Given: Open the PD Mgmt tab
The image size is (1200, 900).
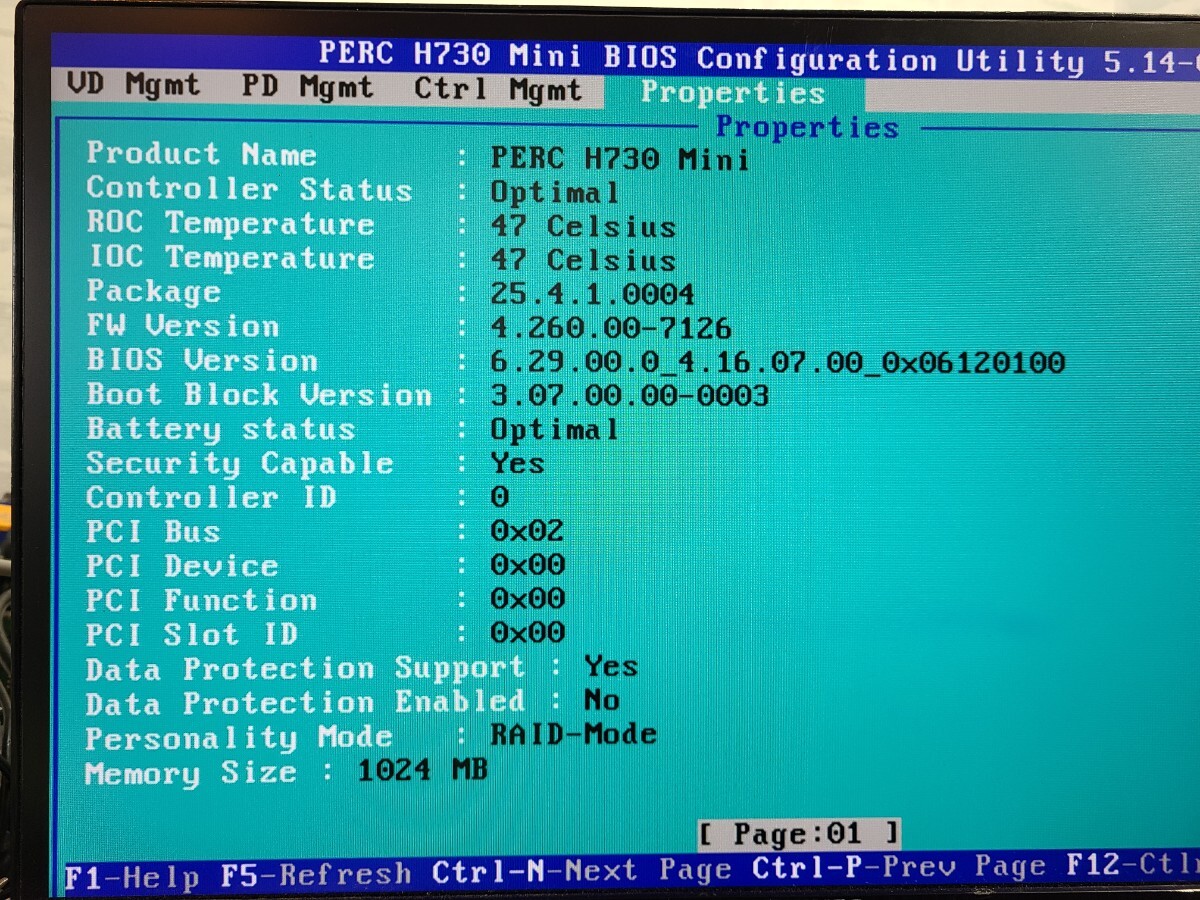Looking at the screenshot, I should 307,89.
